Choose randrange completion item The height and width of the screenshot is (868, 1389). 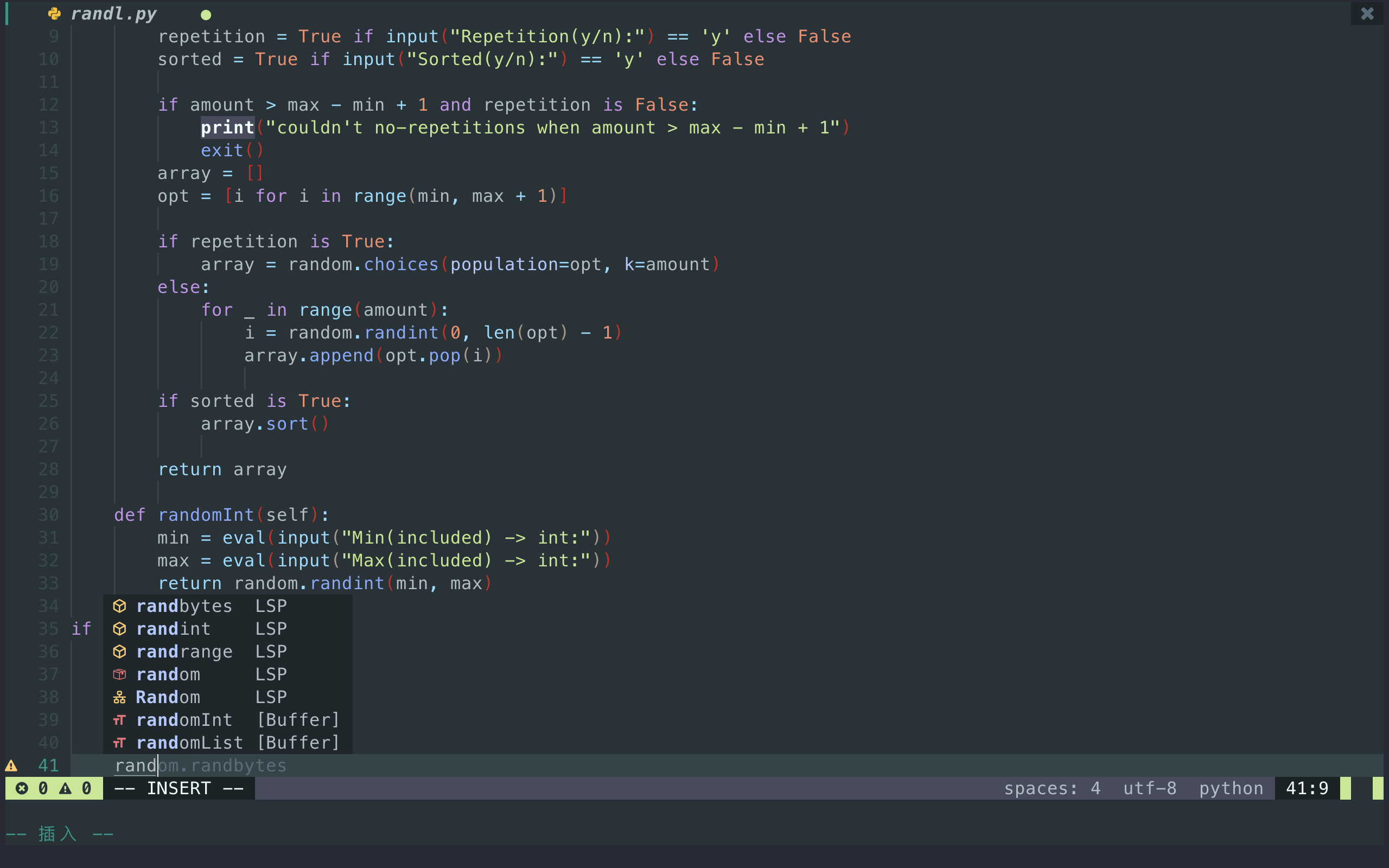pyautogui.click(x=227, y=652)
